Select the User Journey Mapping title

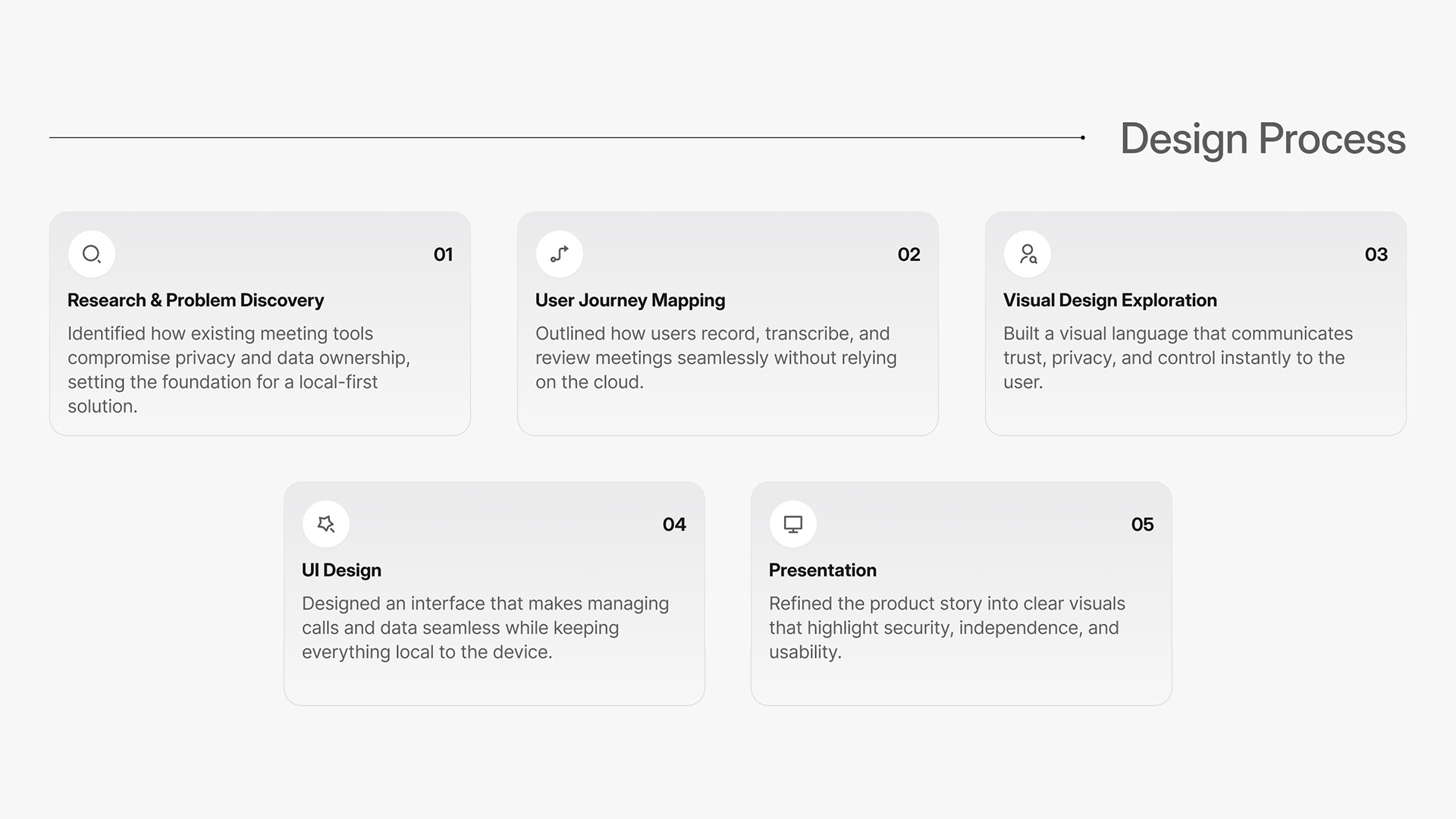pyautogui.click(x=630, y=300)
